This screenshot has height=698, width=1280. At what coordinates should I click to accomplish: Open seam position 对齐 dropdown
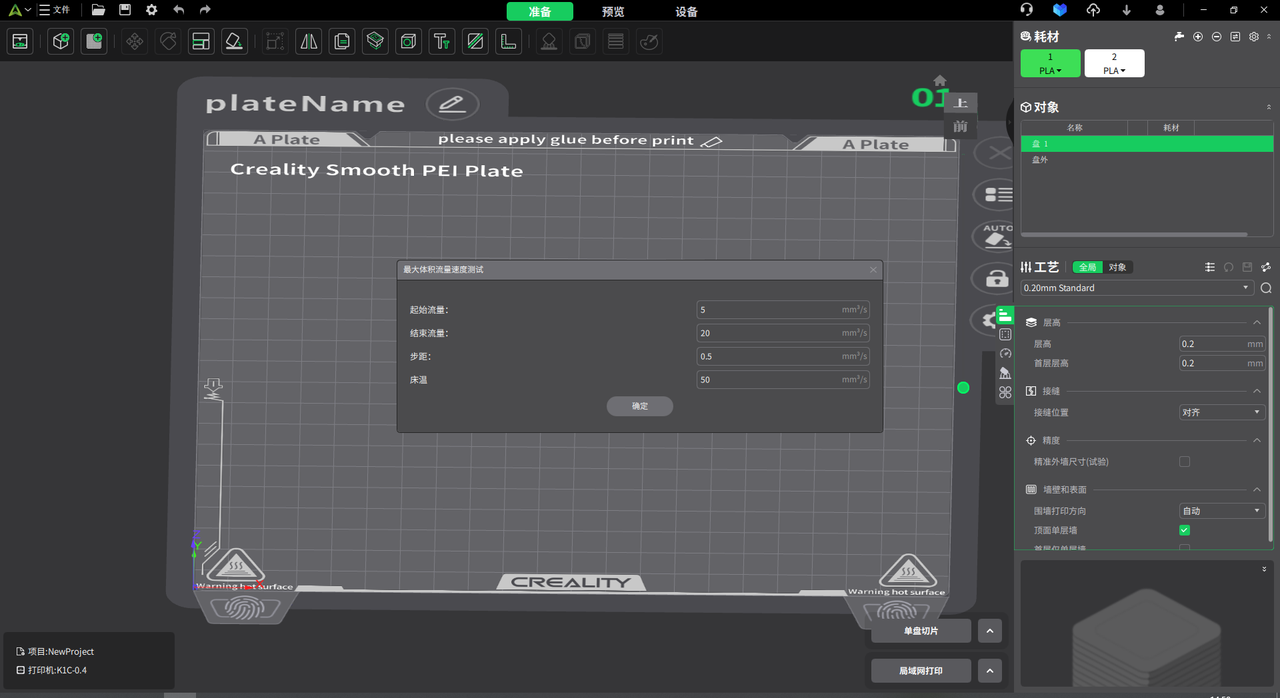point(1222,412)
